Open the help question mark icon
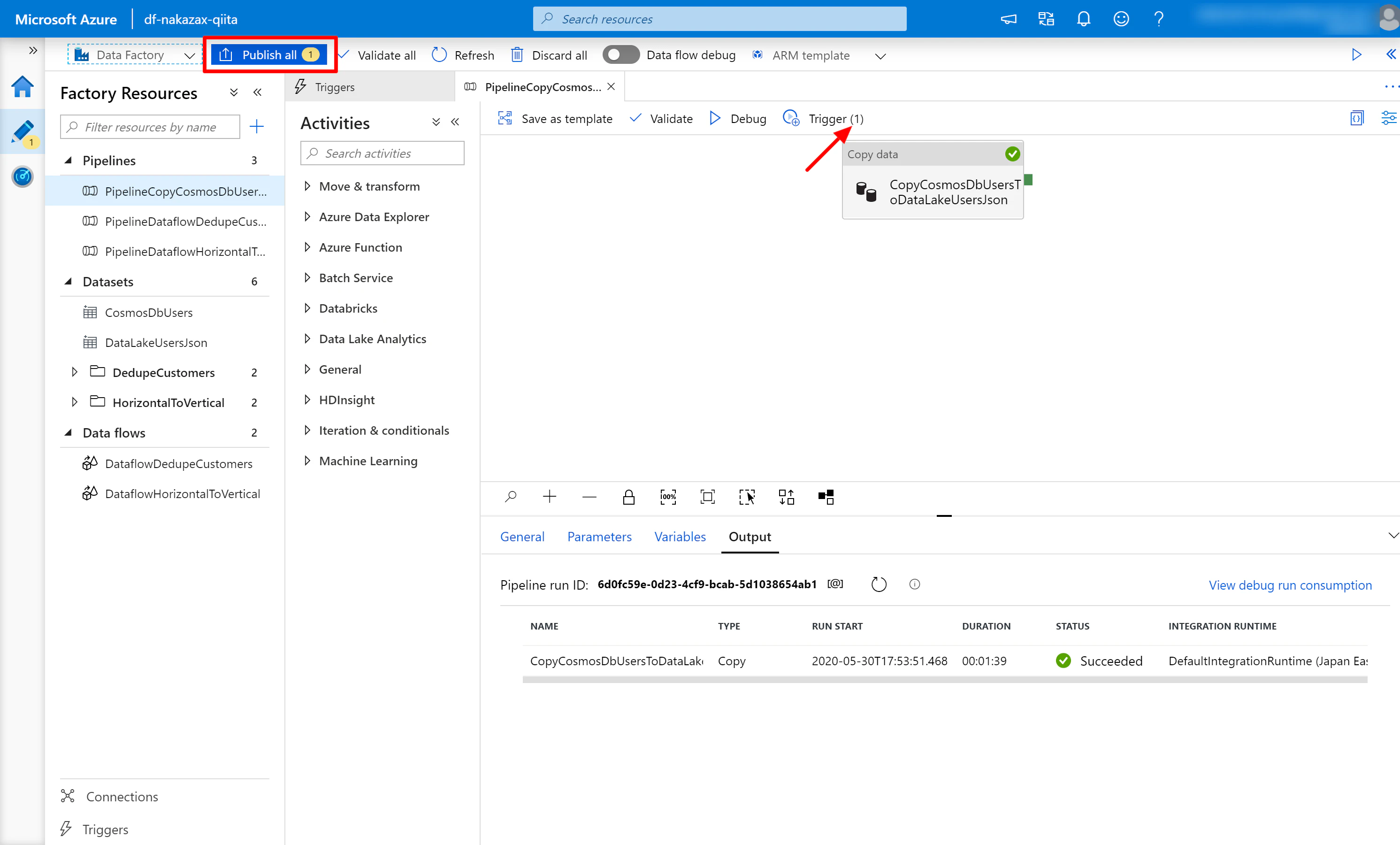The image size is (1400, 845). tap(1158, 19)
